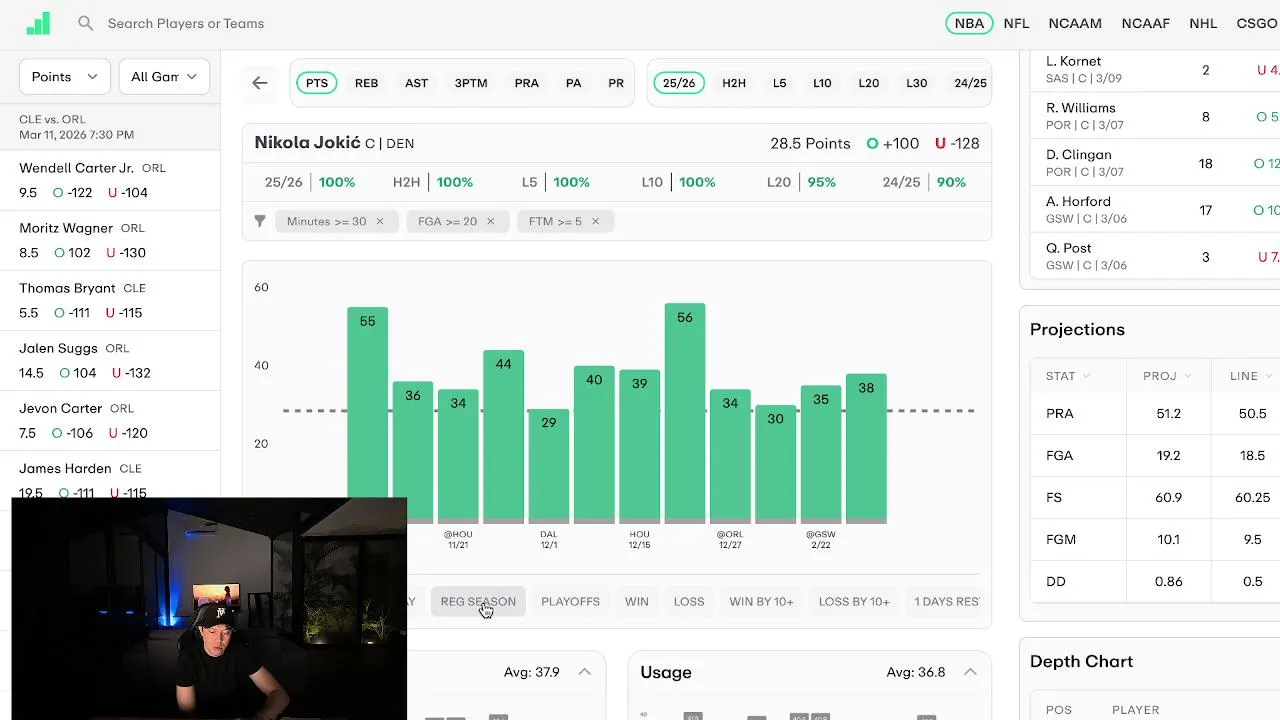
Task: Open A. Horford opponent row
Action: click(x=1155, y=210)
